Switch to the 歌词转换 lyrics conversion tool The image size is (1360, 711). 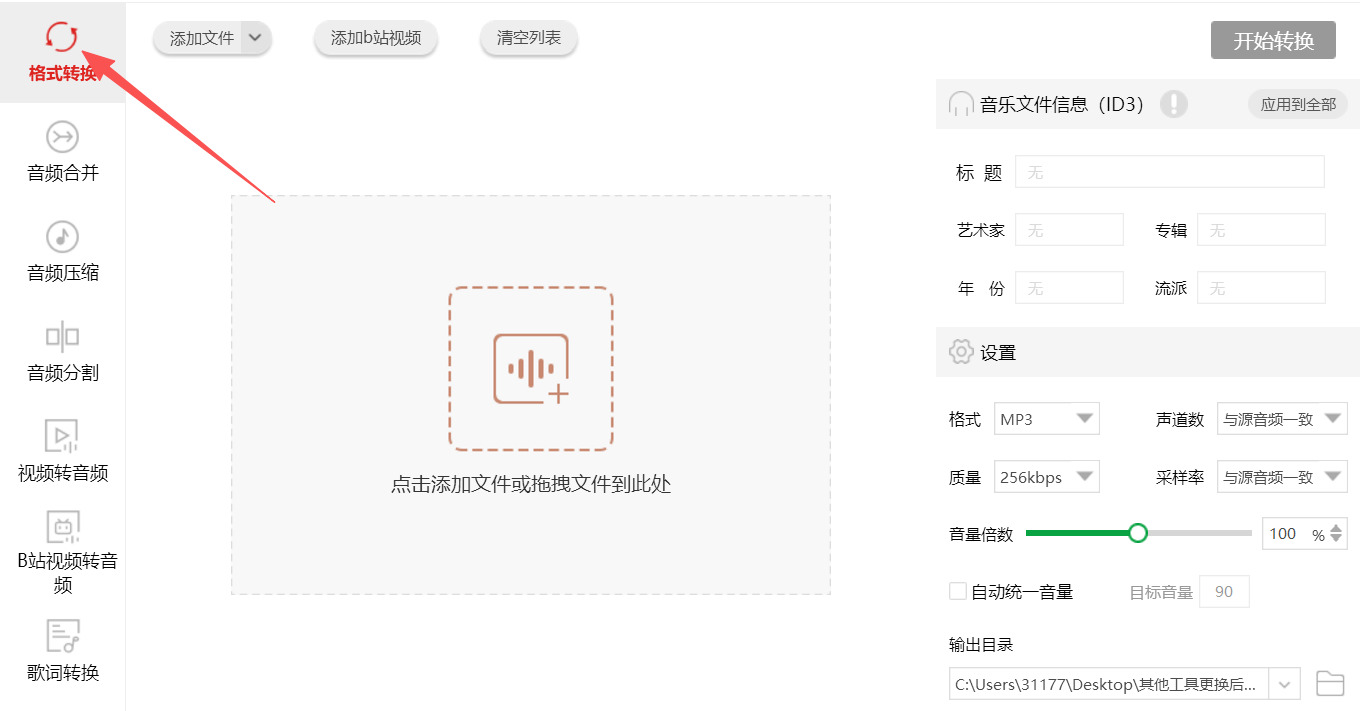pyautogui.click(x=62, y=650)
